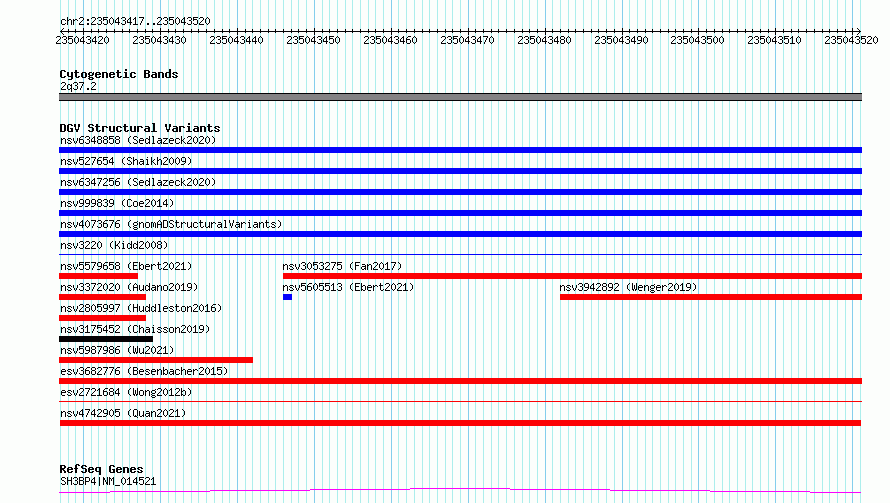The height and width of the screenshot is (503, 890).
Task: Open the esv3682776 (Besenbacher2015) label
Action: pos(144,371)
